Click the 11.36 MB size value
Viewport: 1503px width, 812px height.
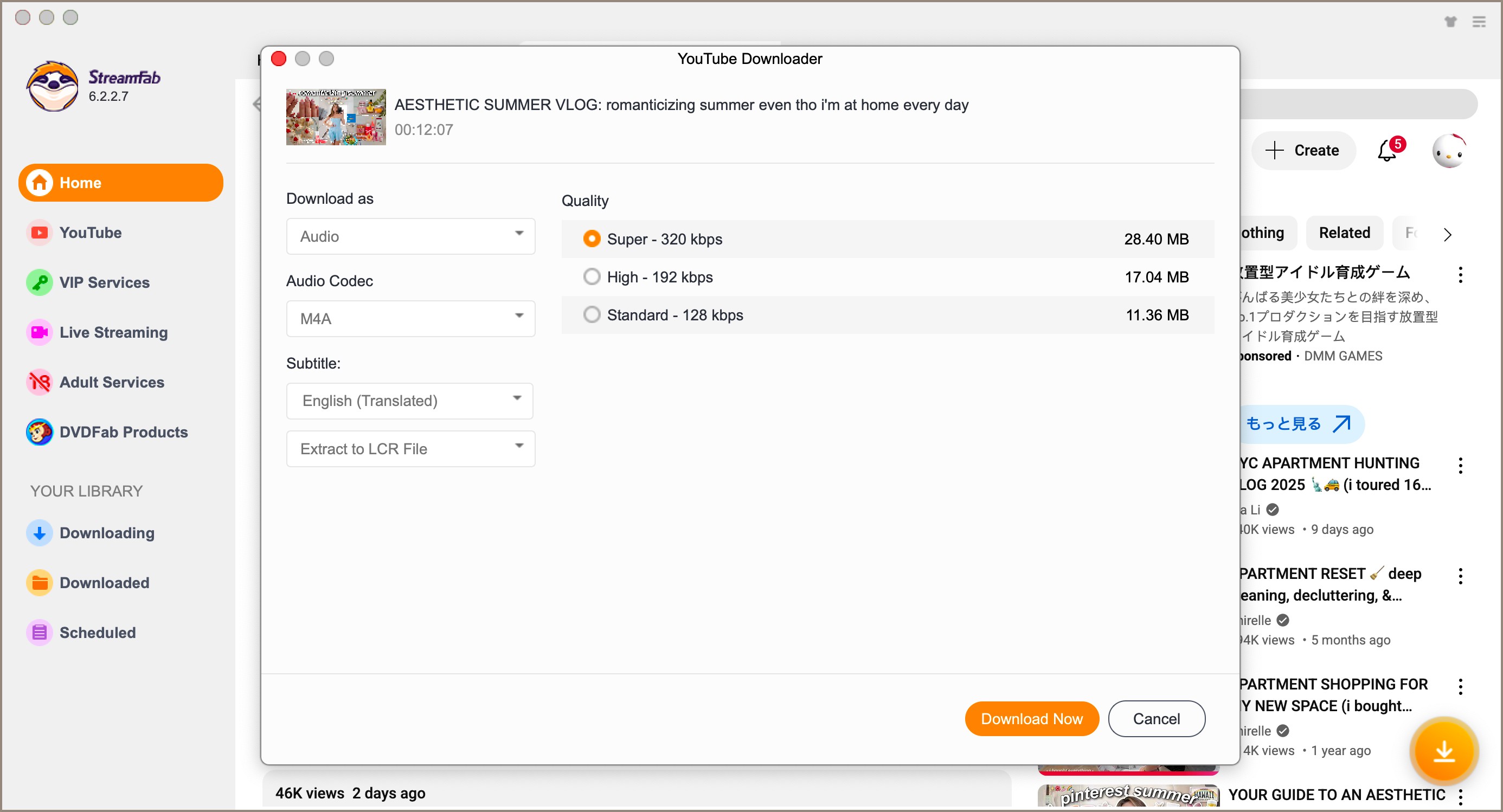pyautogui.click(x=1157, y=315)
